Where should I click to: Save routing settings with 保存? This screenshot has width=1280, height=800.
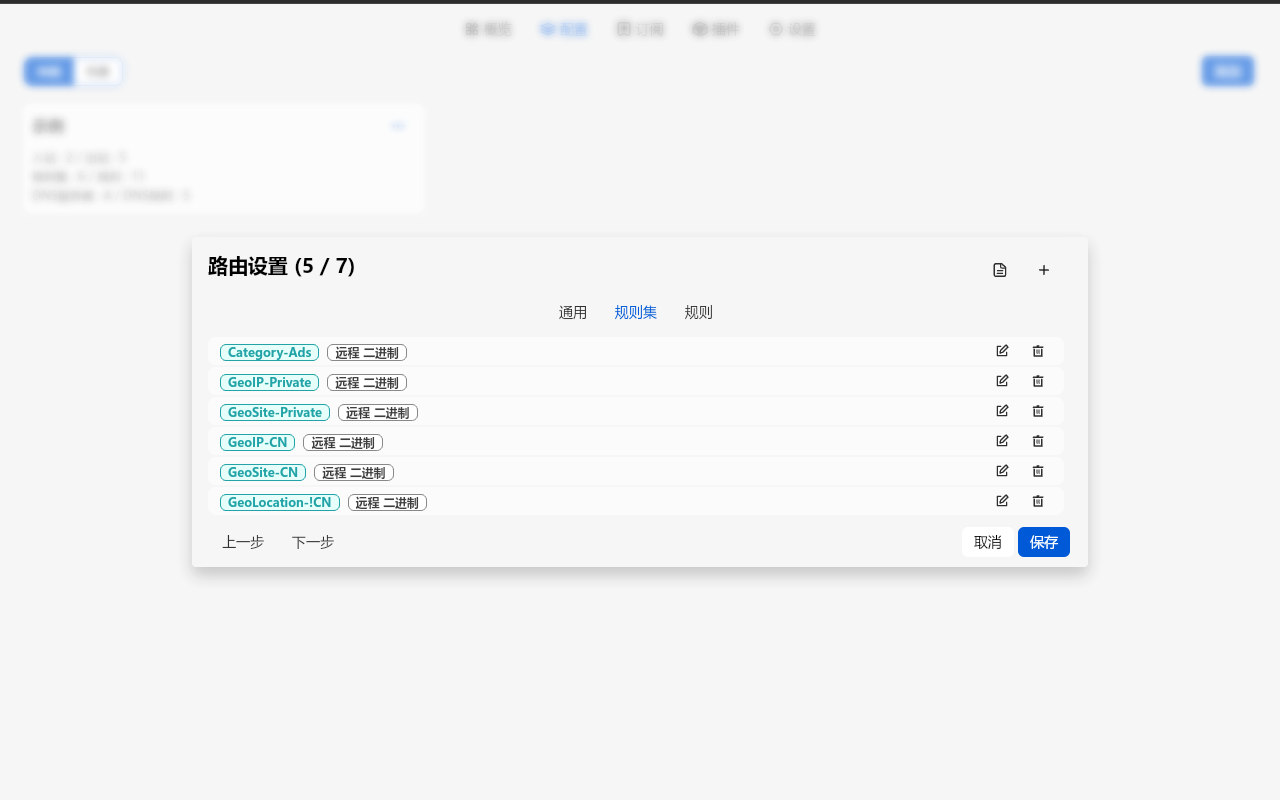tap(1044, 542)
